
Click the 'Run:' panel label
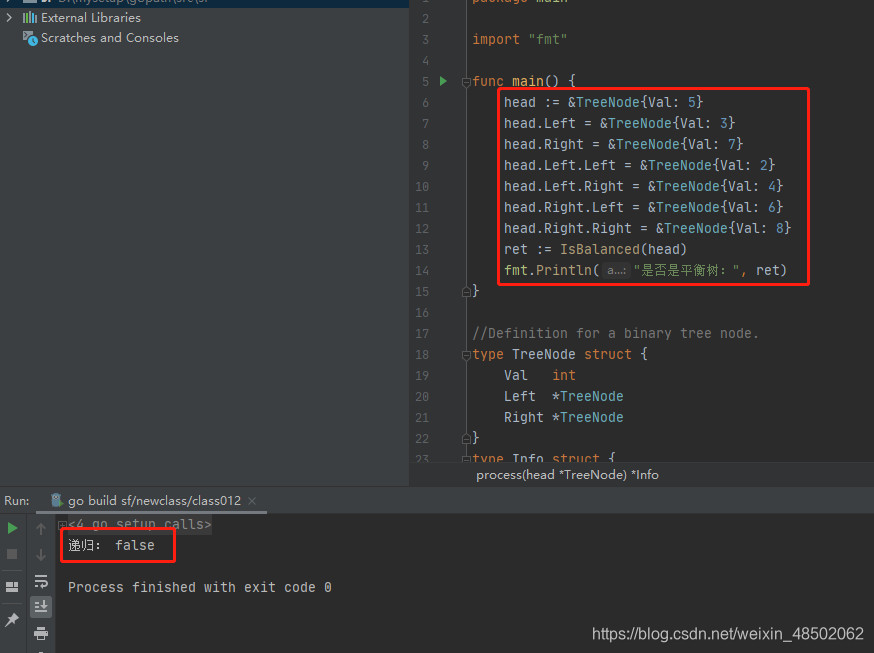pos(17,501)
